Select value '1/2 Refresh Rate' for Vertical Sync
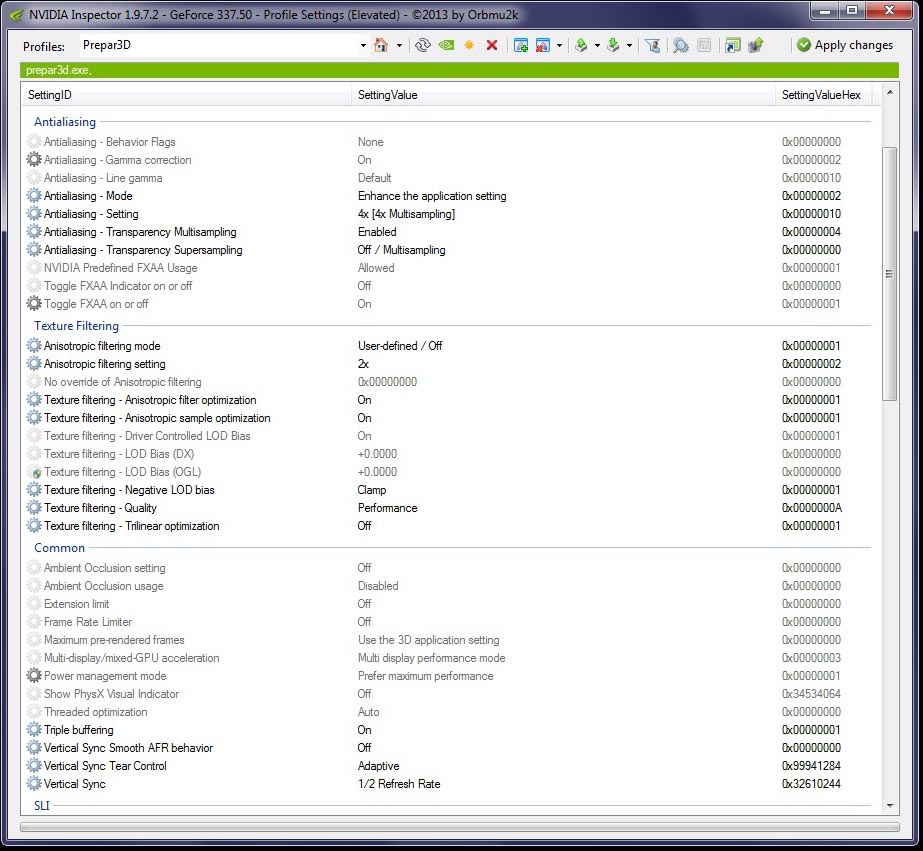The height and width of the screenshot is (851, 923). (x=399, y=784)
